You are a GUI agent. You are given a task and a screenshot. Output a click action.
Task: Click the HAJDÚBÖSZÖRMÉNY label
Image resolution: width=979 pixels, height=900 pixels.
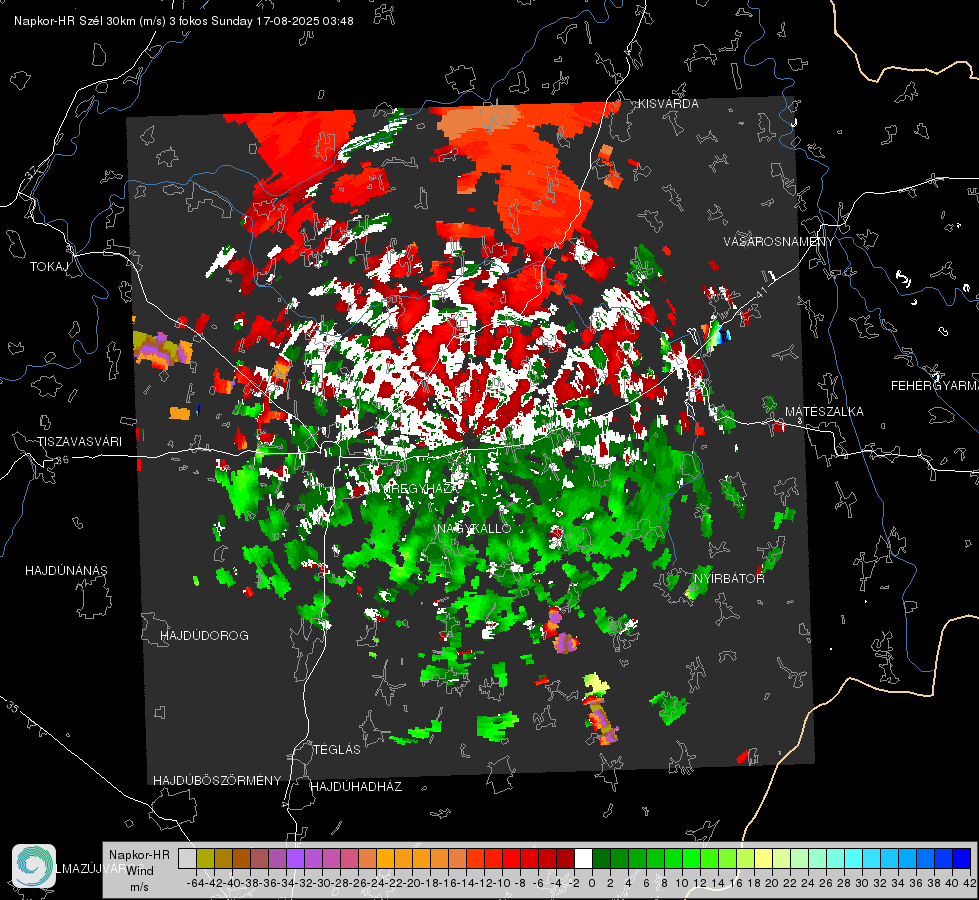pos(217,780)
